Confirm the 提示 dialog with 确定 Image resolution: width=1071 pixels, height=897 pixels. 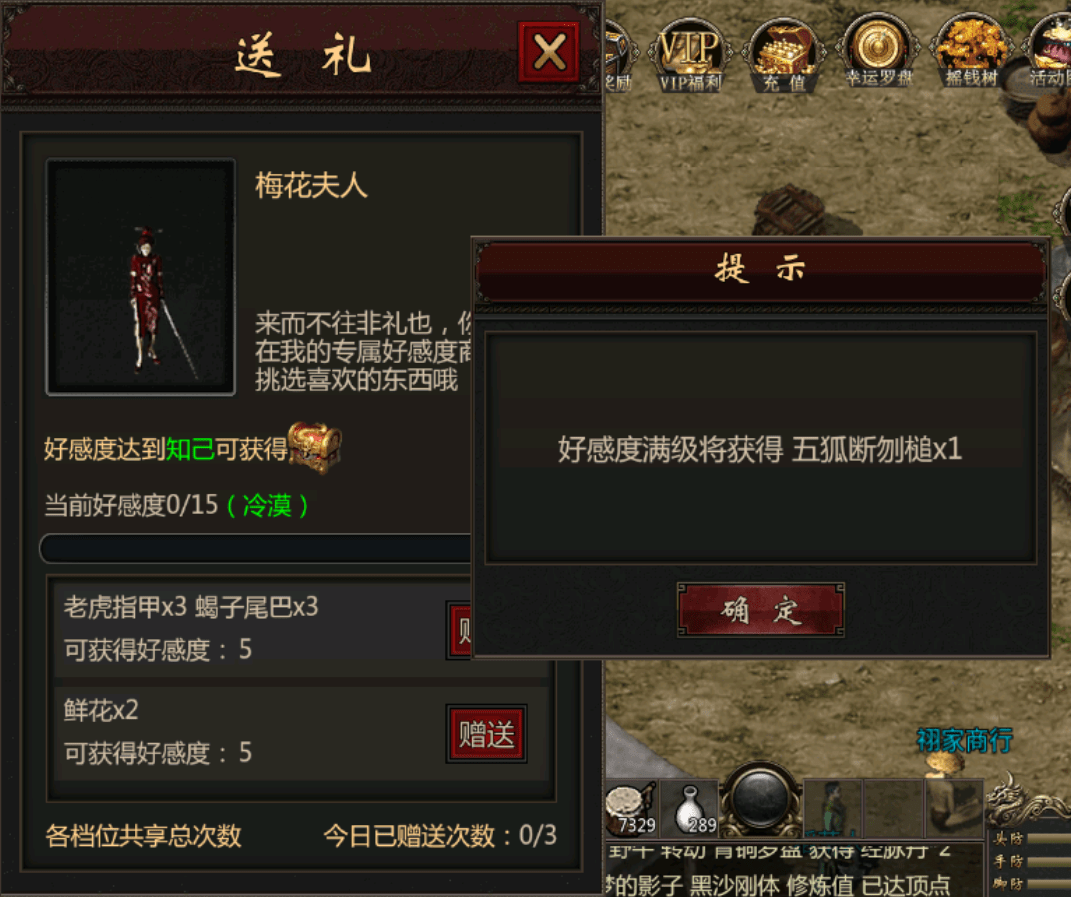pyautogui.click(x=760, y=609)
